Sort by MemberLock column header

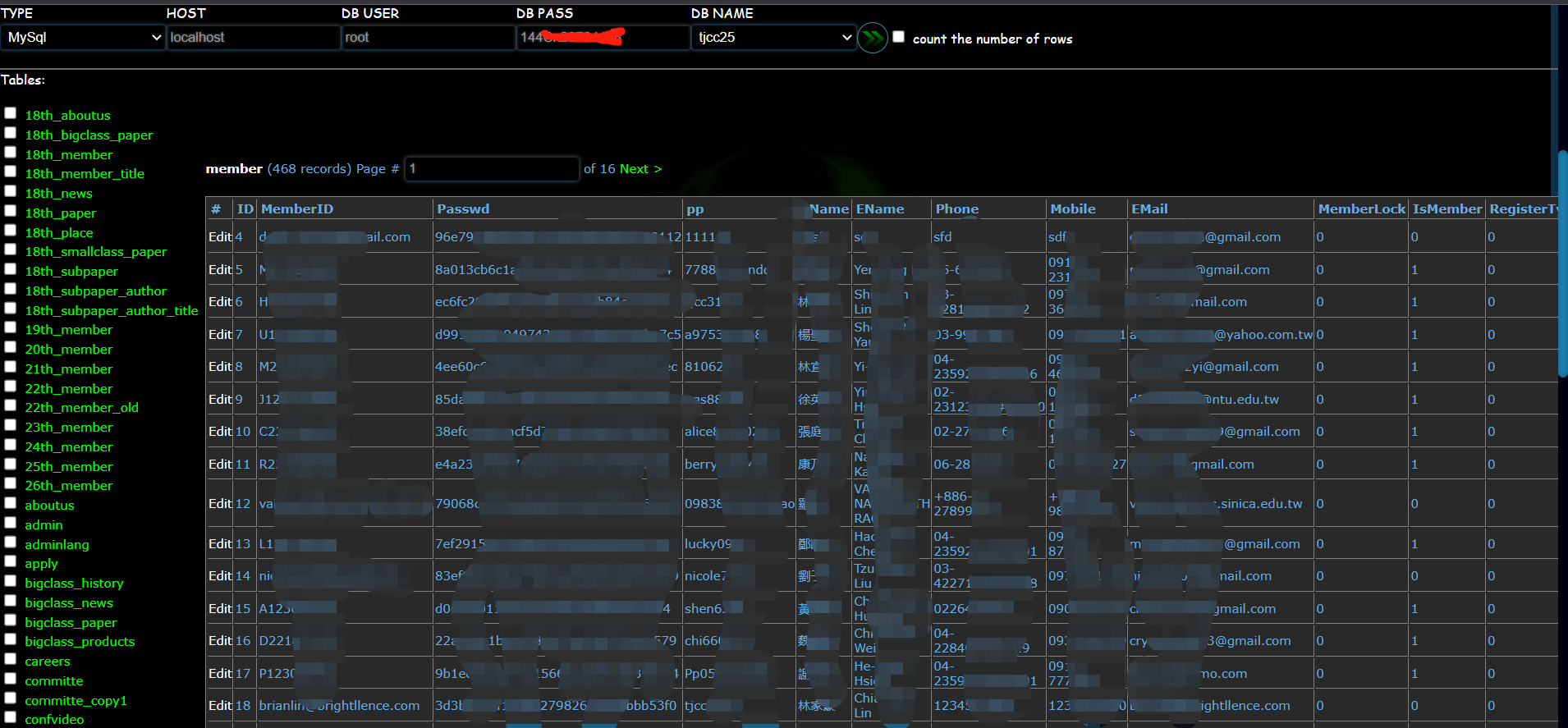tap(1362, 208)
